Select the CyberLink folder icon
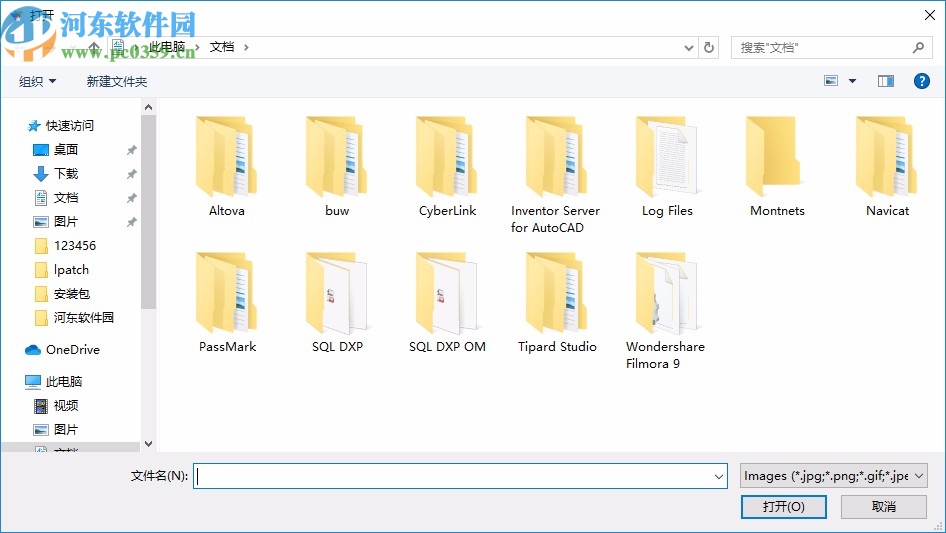946x533 pixels. coord(447,157)
